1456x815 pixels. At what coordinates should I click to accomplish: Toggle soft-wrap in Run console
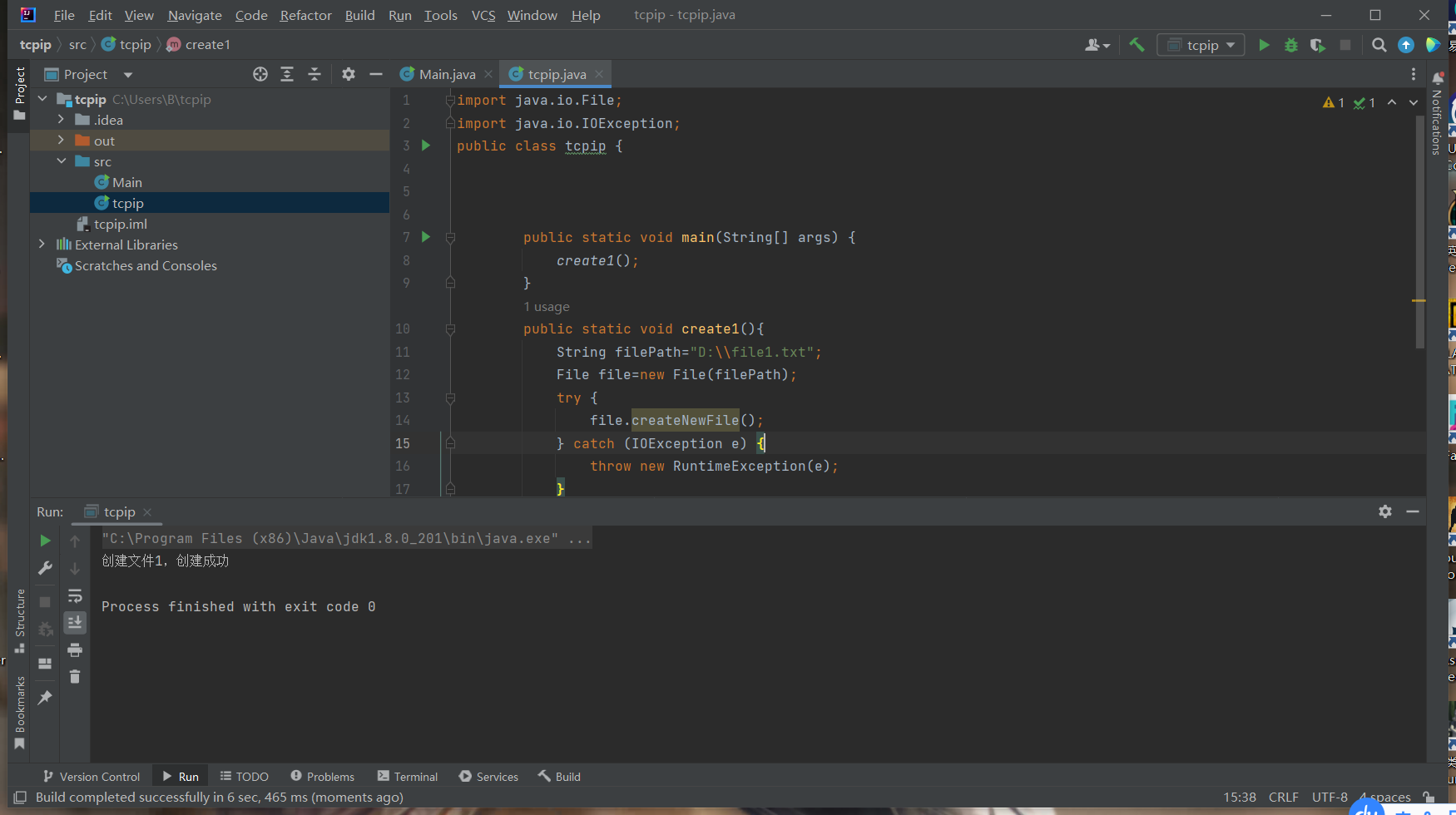click(x=75, y=595)
